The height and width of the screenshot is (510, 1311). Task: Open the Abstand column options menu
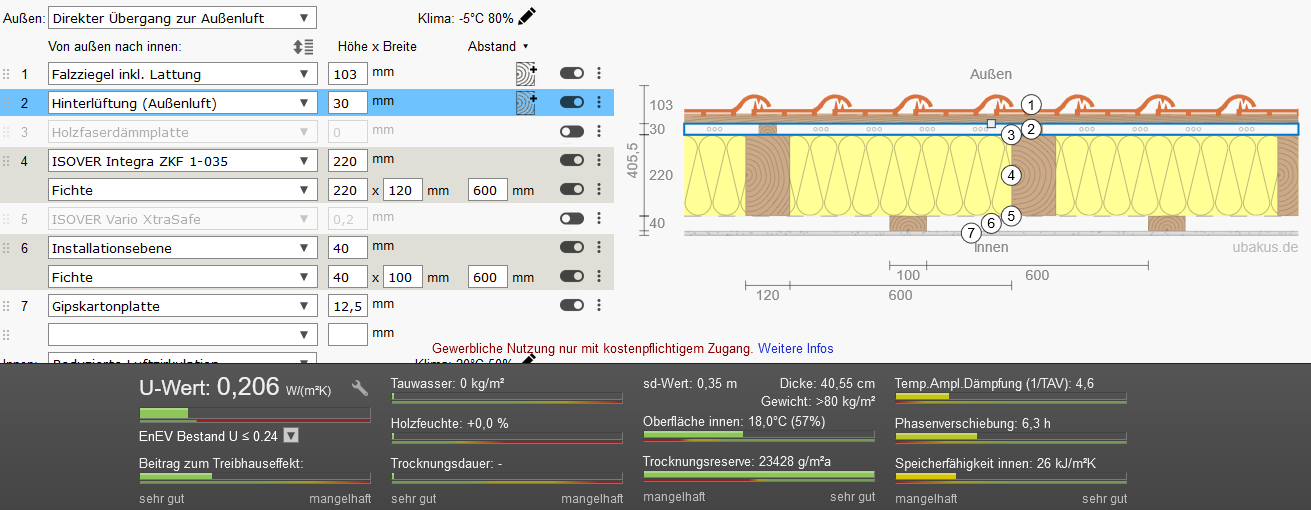click(x=525, y=46)
